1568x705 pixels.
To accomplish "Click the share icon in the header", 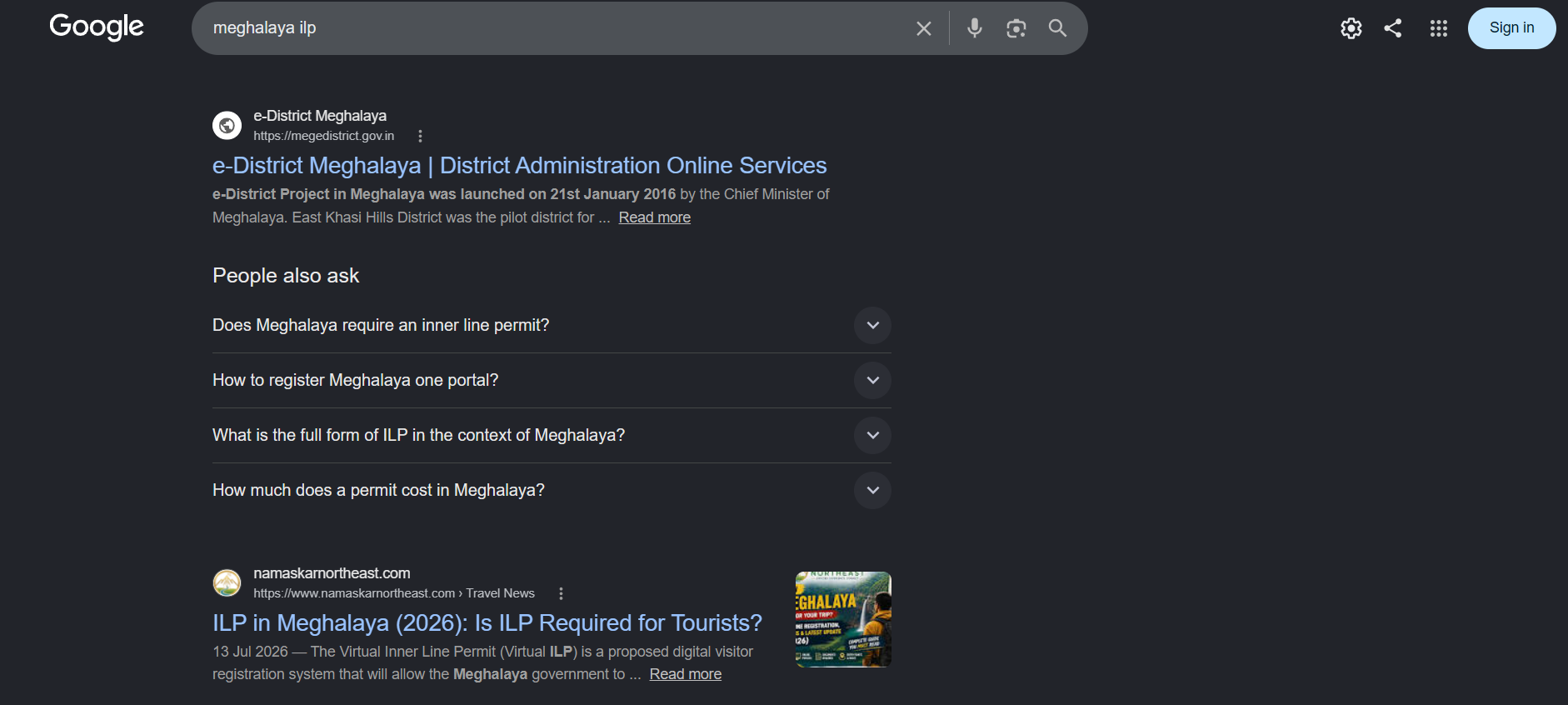I will tap(1393, 28).
